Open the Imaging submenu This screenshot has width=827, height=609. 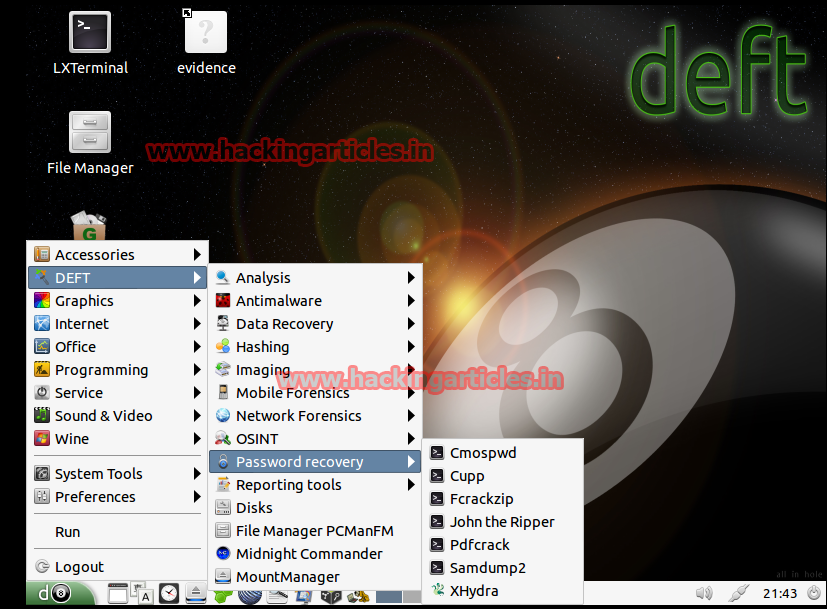(315, 370)
